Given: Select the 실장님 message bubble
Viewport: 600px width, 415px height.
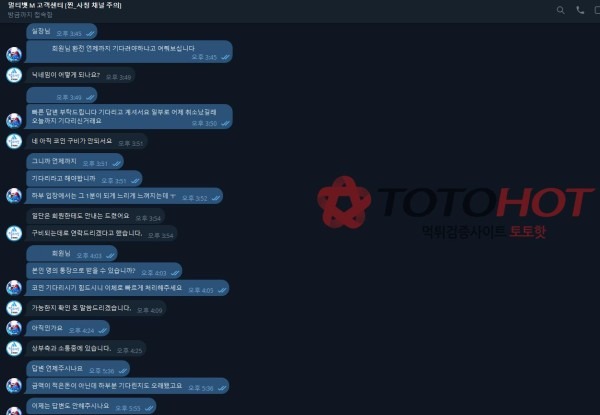Looking at the screenshot, I should [x=62, y=32].
